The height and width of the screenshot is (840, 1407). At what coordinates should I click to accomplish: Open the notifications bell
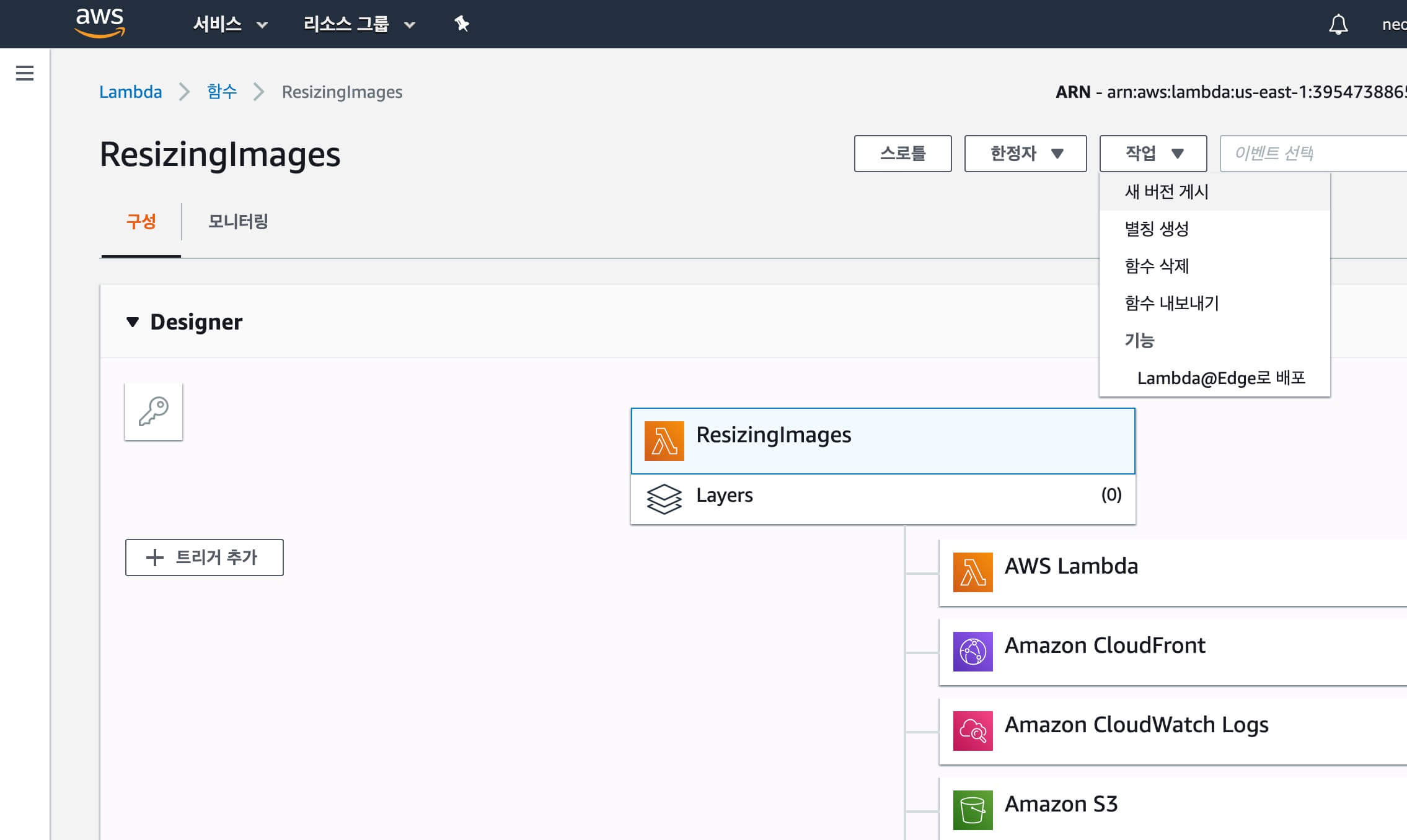[1338, 24]
